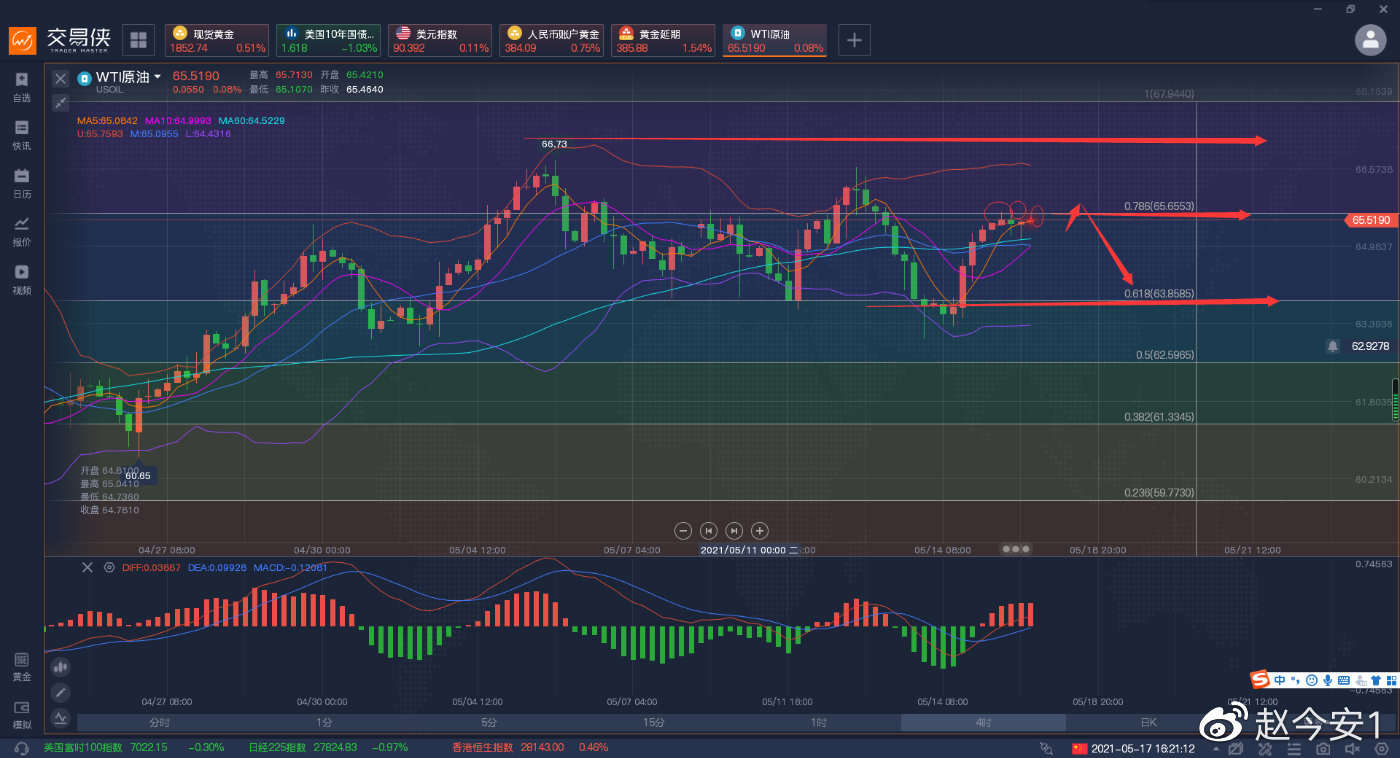Add a new symbol tab with plus
This screenshot has width=1400, height=758.
coord(854,40)
